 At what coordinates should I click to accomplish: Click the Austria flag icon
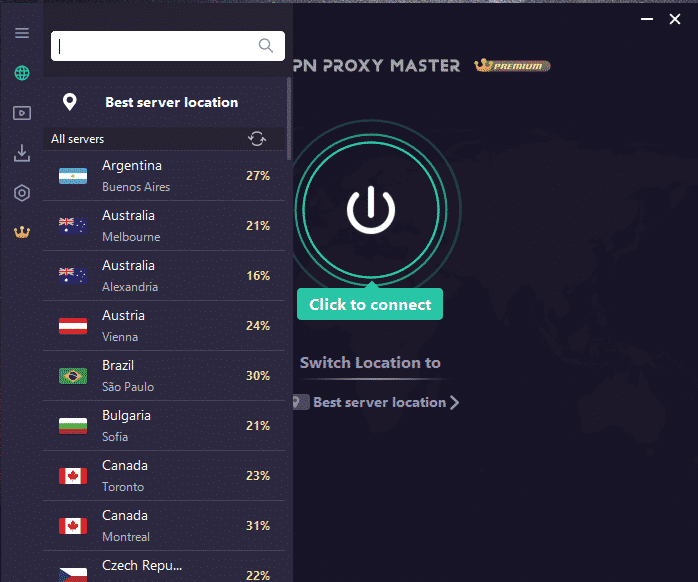click(73, 326)
